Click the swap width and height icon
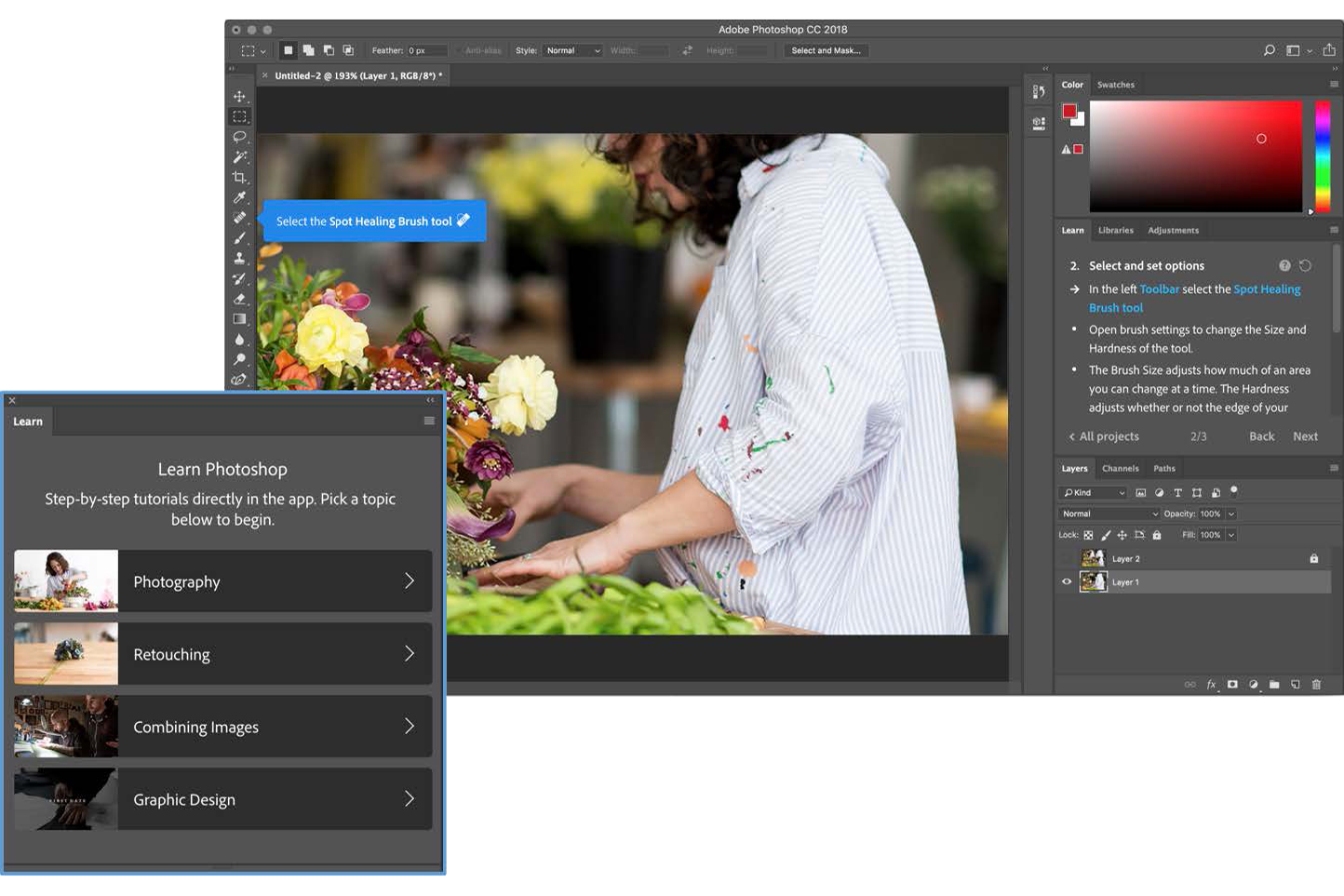 tap(687, 50)
